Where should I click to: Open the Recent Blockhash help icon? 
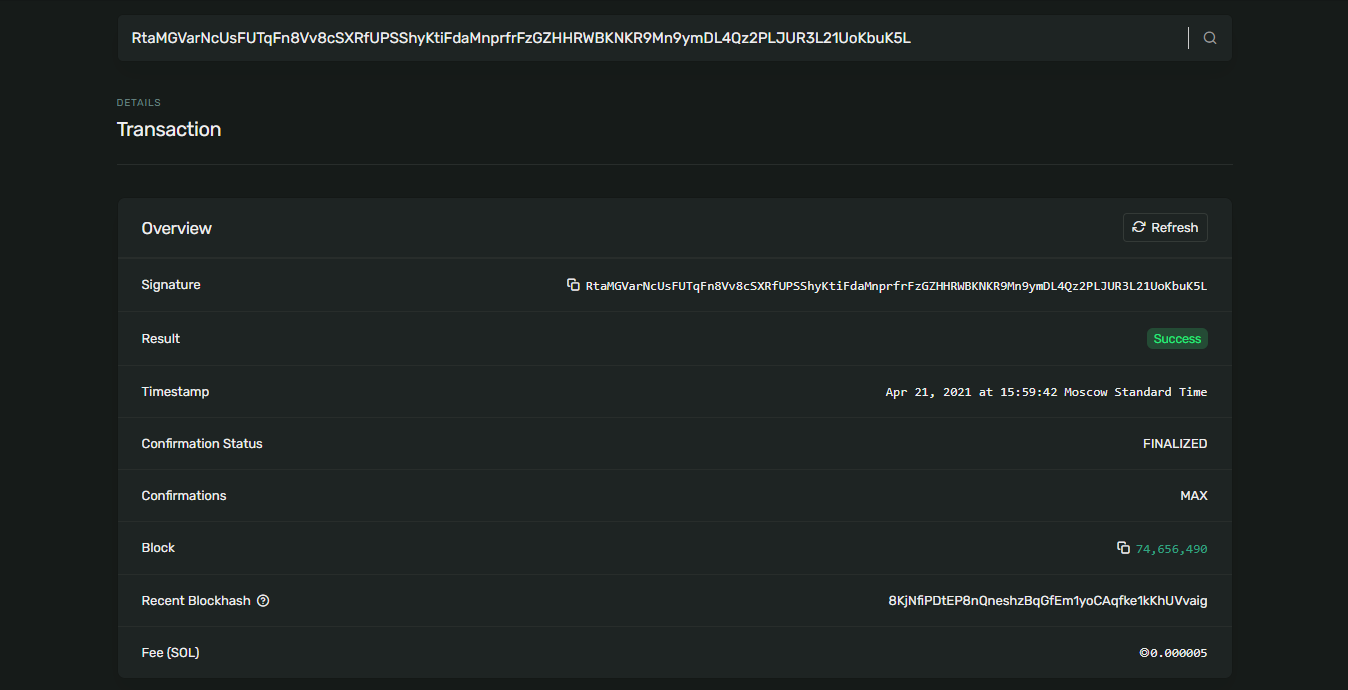pos(263,601)
